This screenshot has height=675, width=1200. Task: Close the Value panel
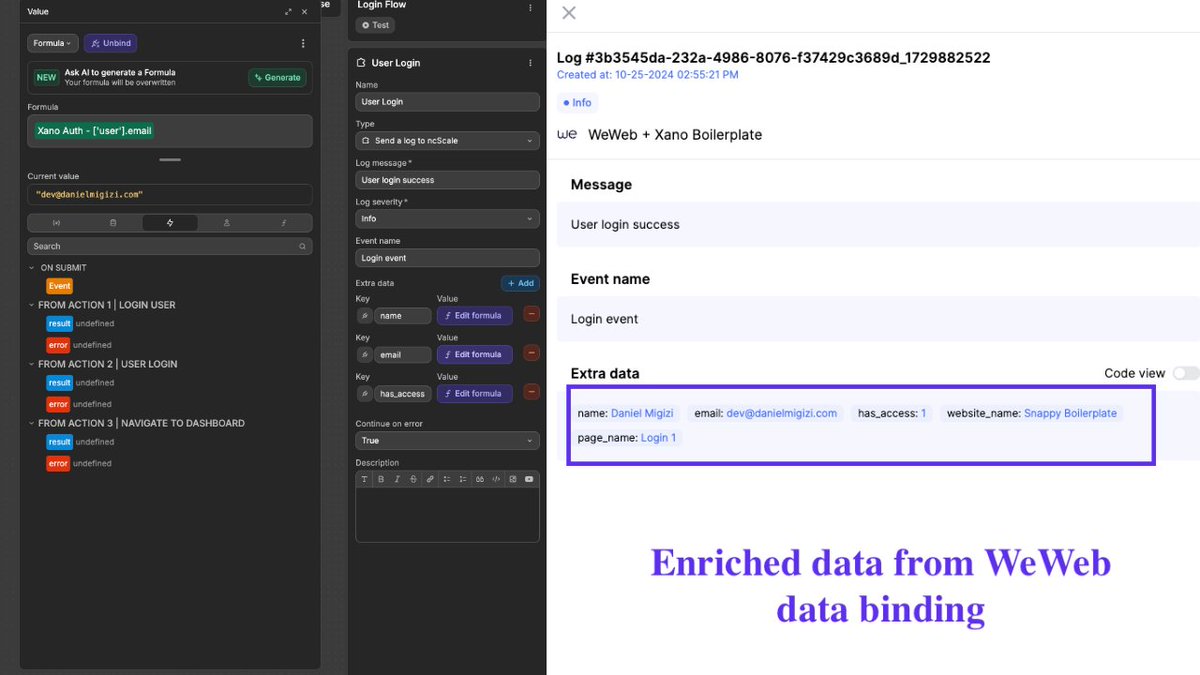point(305,12)
